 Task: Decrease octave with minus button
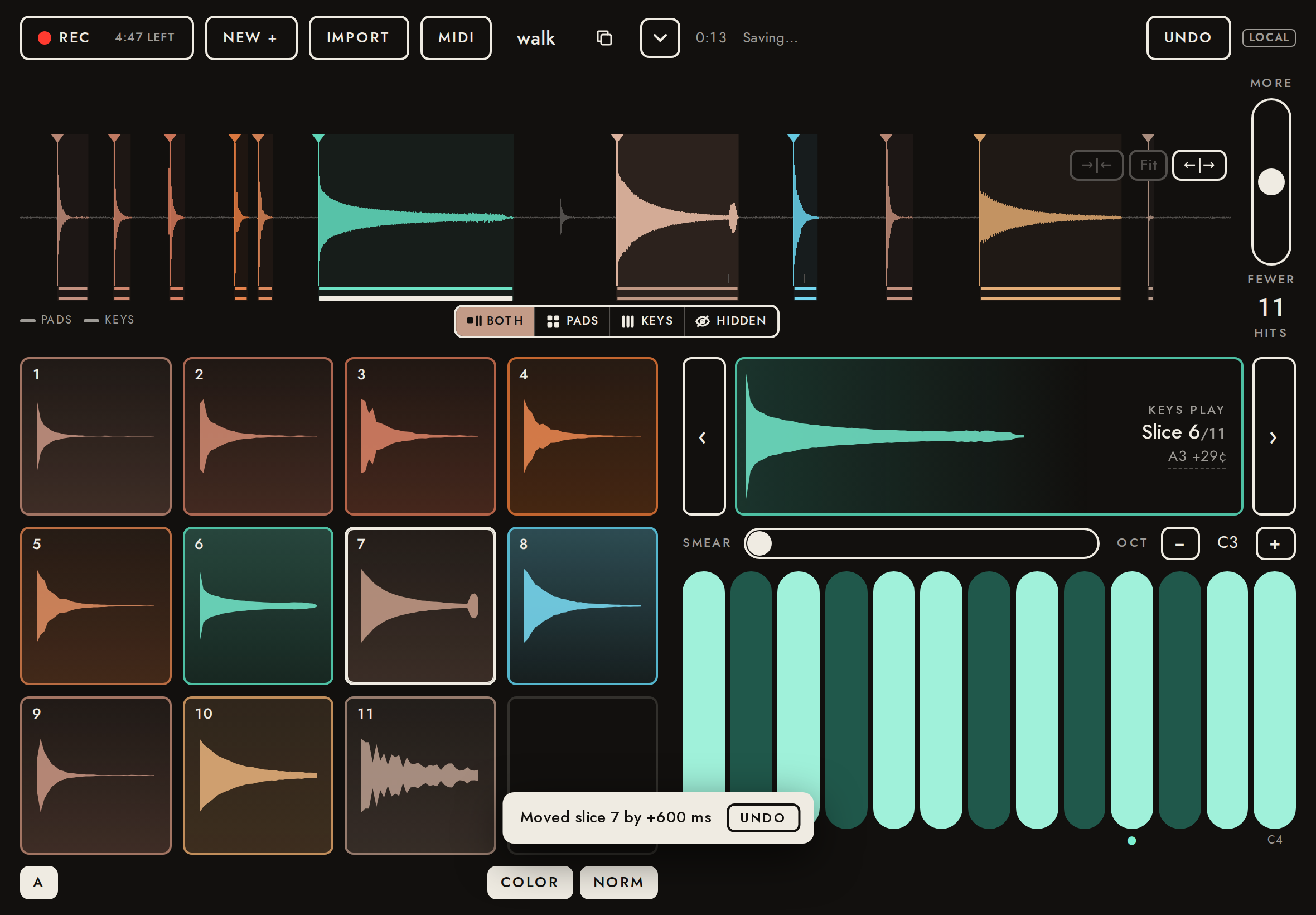click(1180, 543)
